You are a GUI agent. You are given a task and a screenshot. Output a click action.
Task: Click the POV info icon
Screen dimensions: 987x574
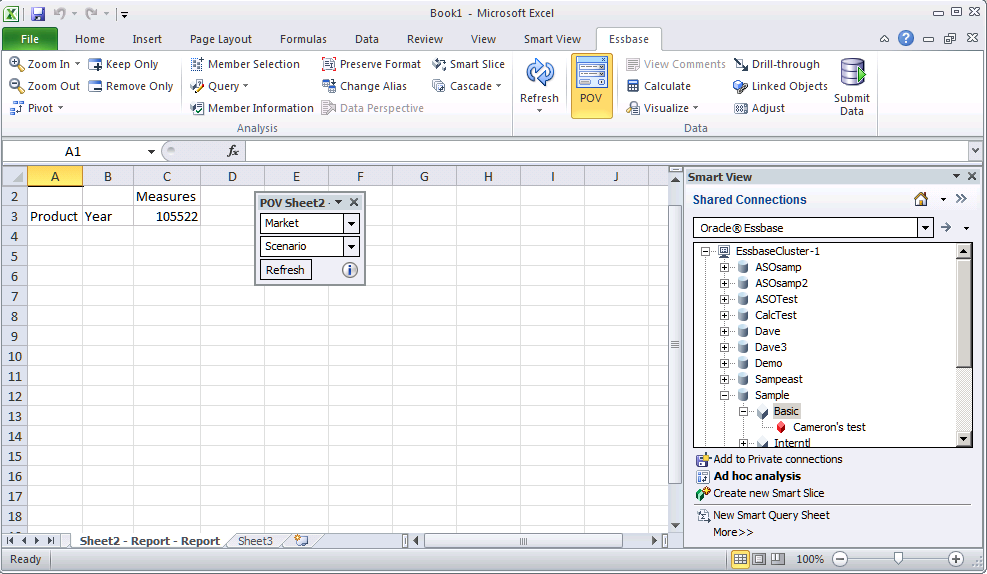pyautogui.click(x=349, y=270)
